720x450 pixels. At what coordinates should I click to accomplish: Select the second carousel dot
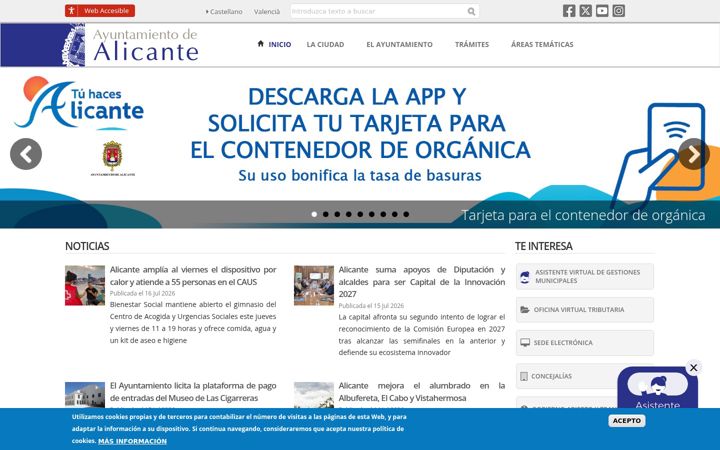pos(326,214)
